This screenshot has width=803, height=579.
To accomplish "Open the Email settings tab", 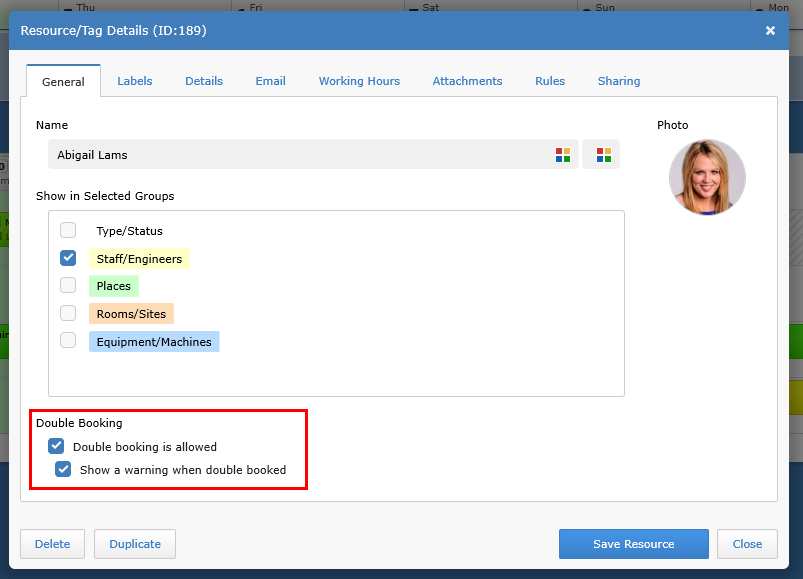I will tap(270, 81).
